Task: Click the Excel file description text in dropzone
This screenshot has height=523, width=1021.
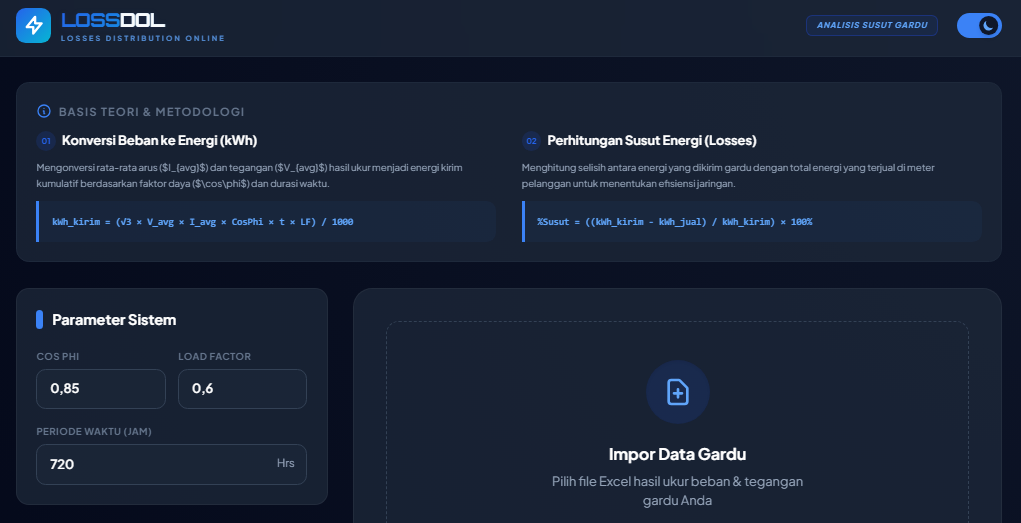Action: (x=677, y=490)
